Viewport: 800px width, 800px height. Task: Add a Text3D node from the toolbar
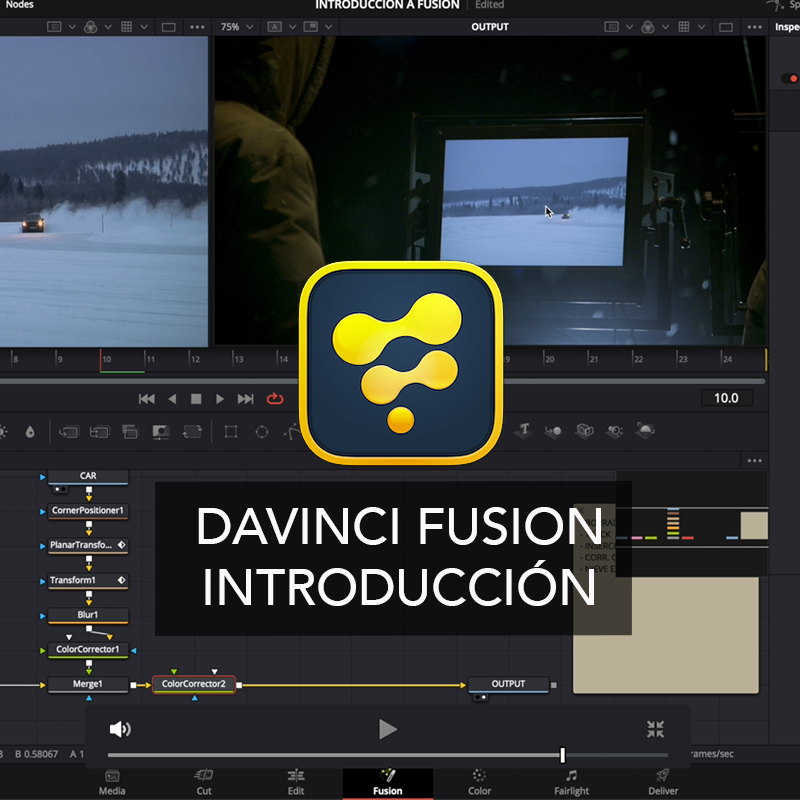[x=523, y=431]
